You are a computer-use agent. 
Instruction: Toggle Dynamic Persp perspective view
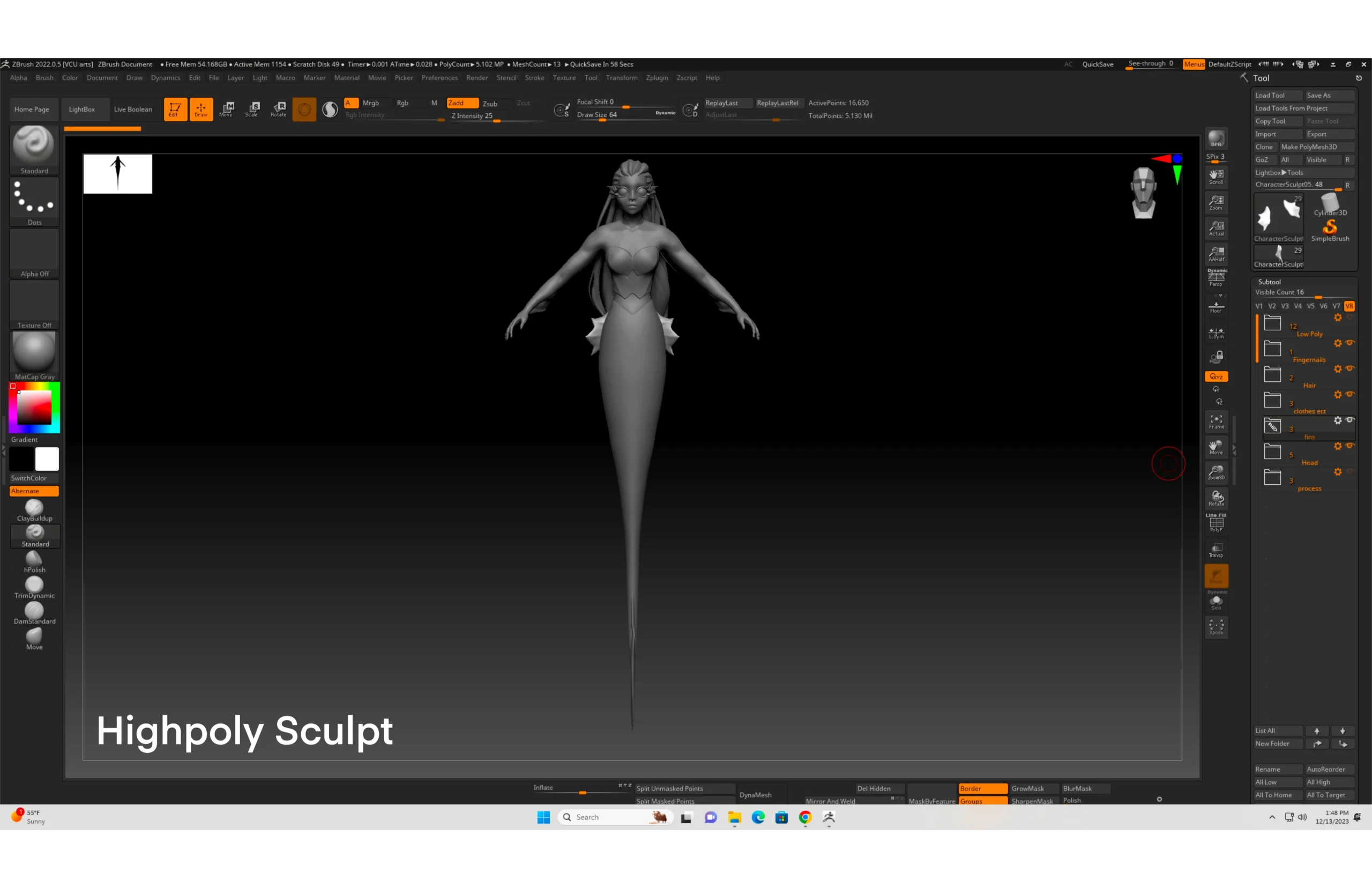1216,278
